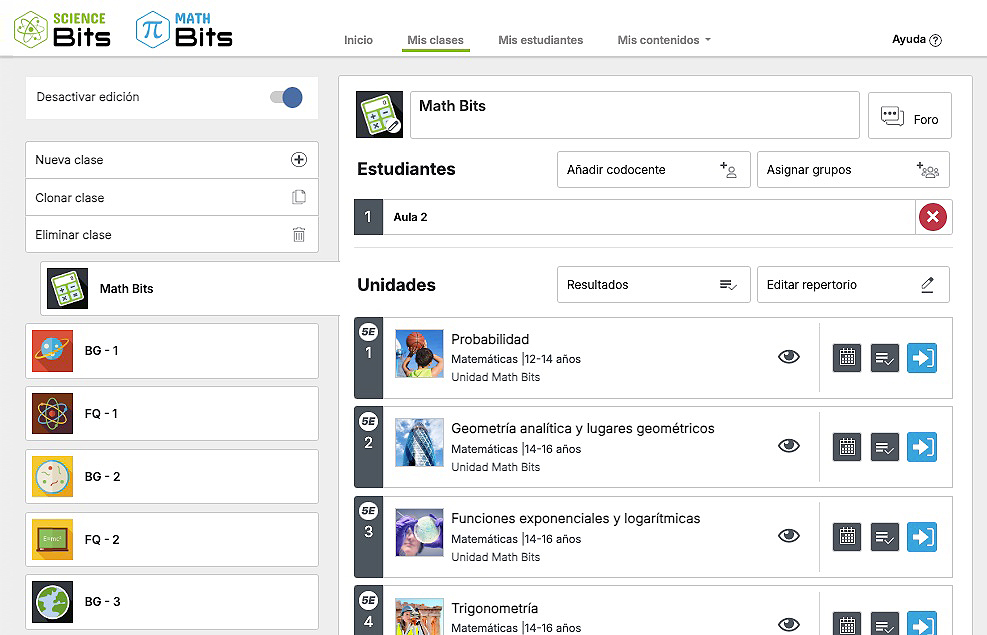The image size is (987, 635).
Task: Go to the Mis estudiantes tab
Action: [x=540, y=40]
